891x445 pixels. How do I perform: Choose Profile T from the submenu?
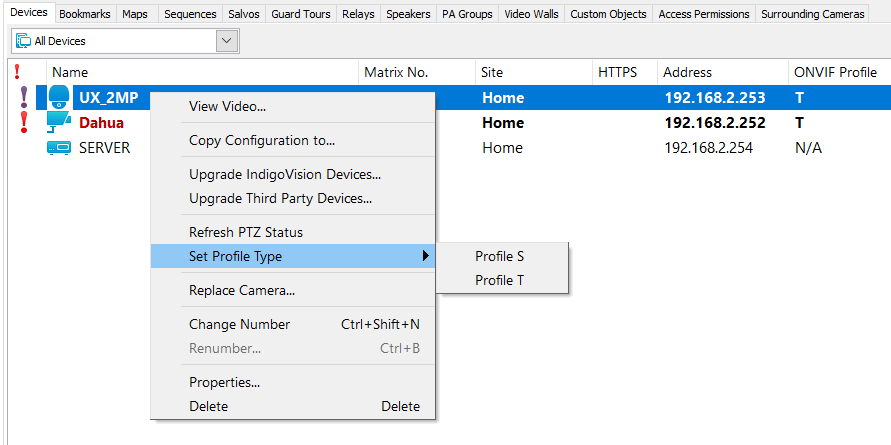coord(500,281)
